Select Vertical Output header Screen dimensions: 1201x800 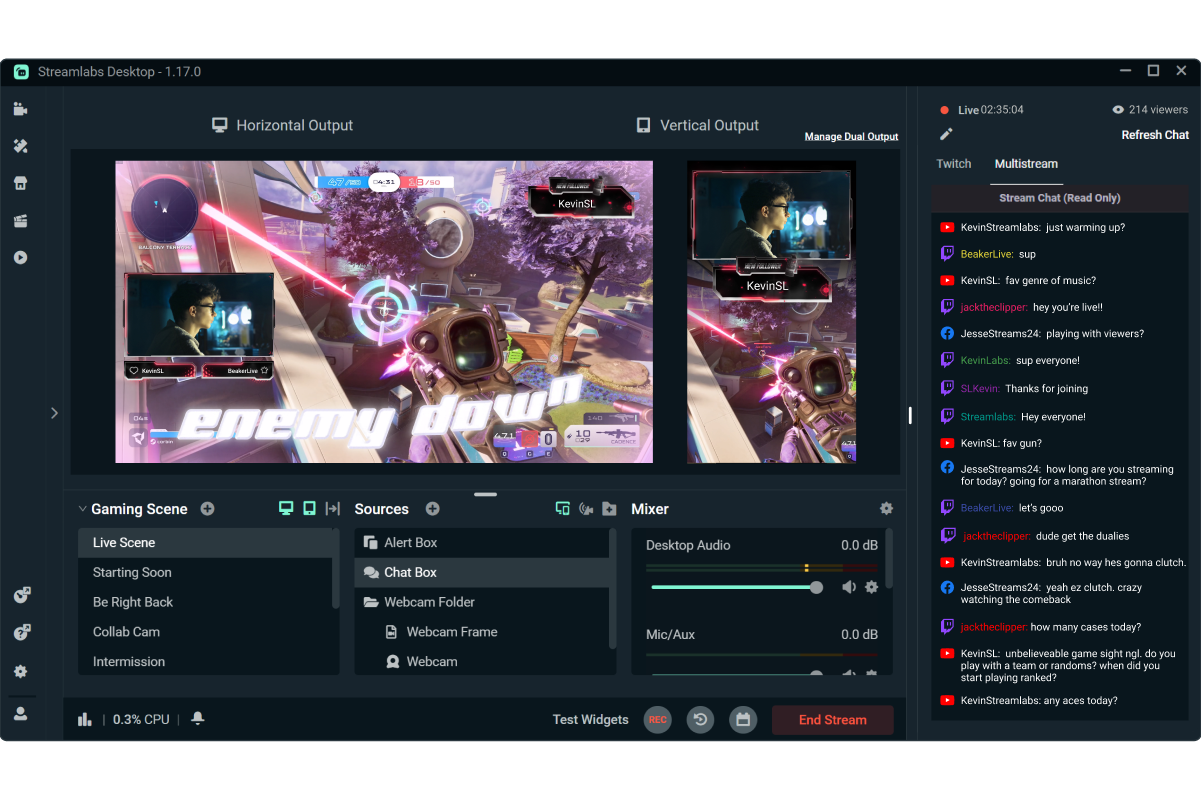[x=697, y=125]
